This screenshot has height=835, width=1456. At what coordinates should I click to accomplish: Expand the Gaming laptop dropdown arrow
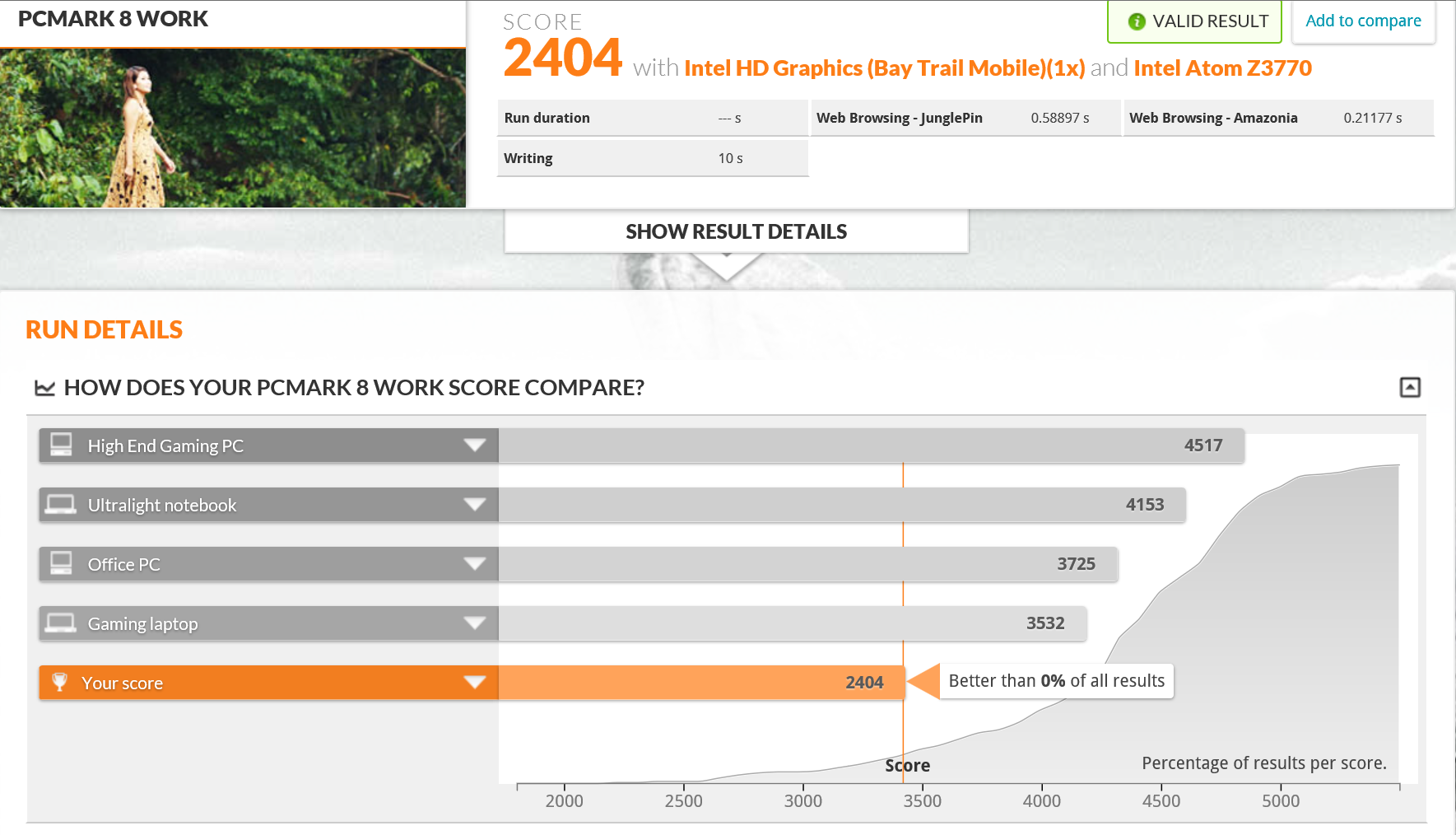pos(474,623)
